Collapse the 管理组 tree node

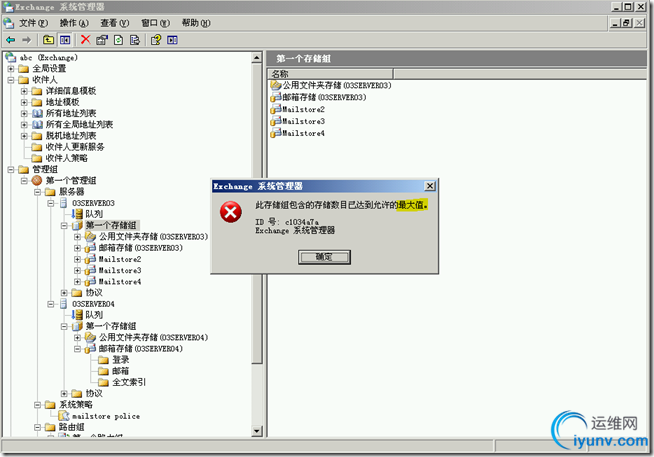click(x=11, y=169)
